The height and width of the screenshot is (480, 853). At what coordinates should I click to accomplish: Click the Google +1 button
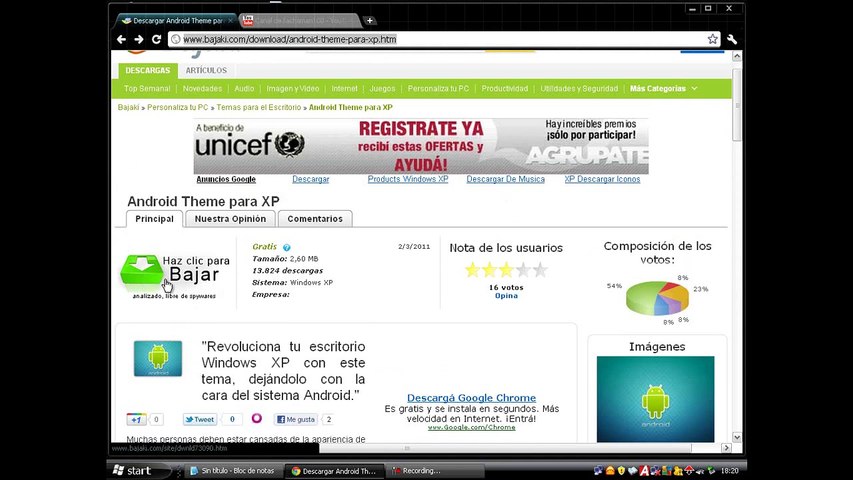[136, 419]
